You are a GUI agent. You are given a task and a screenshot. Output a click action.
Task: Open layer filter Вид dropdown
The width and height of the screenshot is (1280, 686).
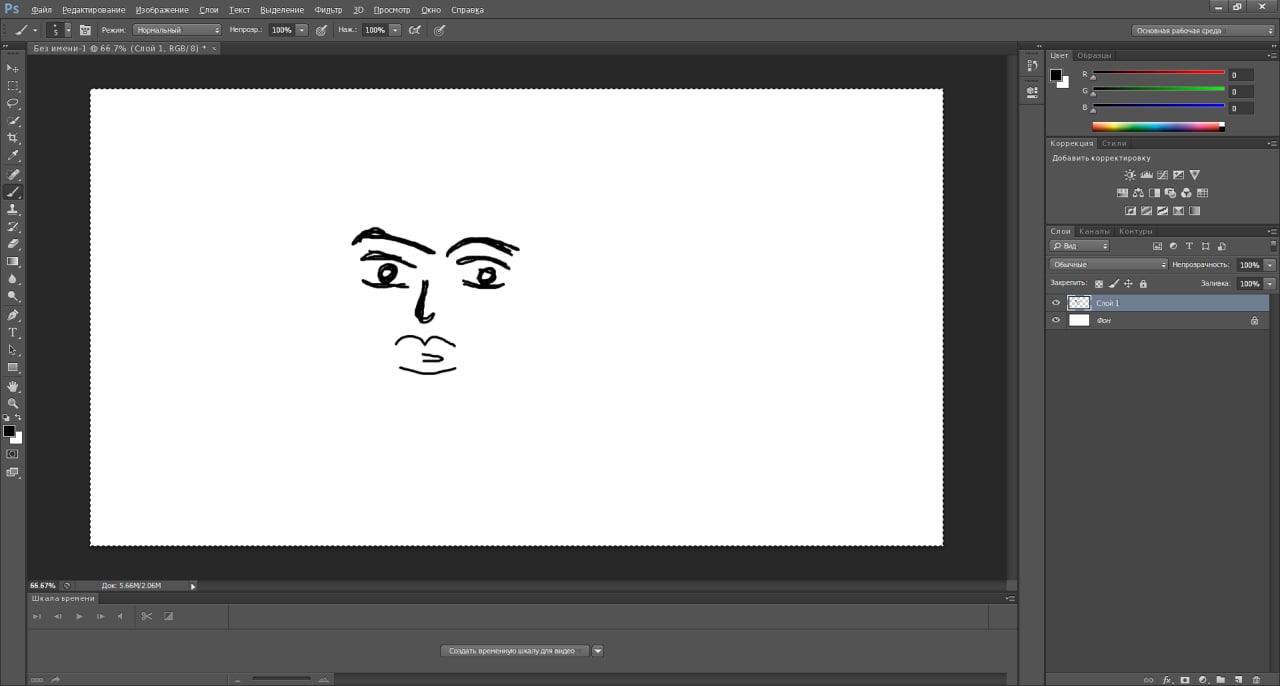[x=1079, y=245]
